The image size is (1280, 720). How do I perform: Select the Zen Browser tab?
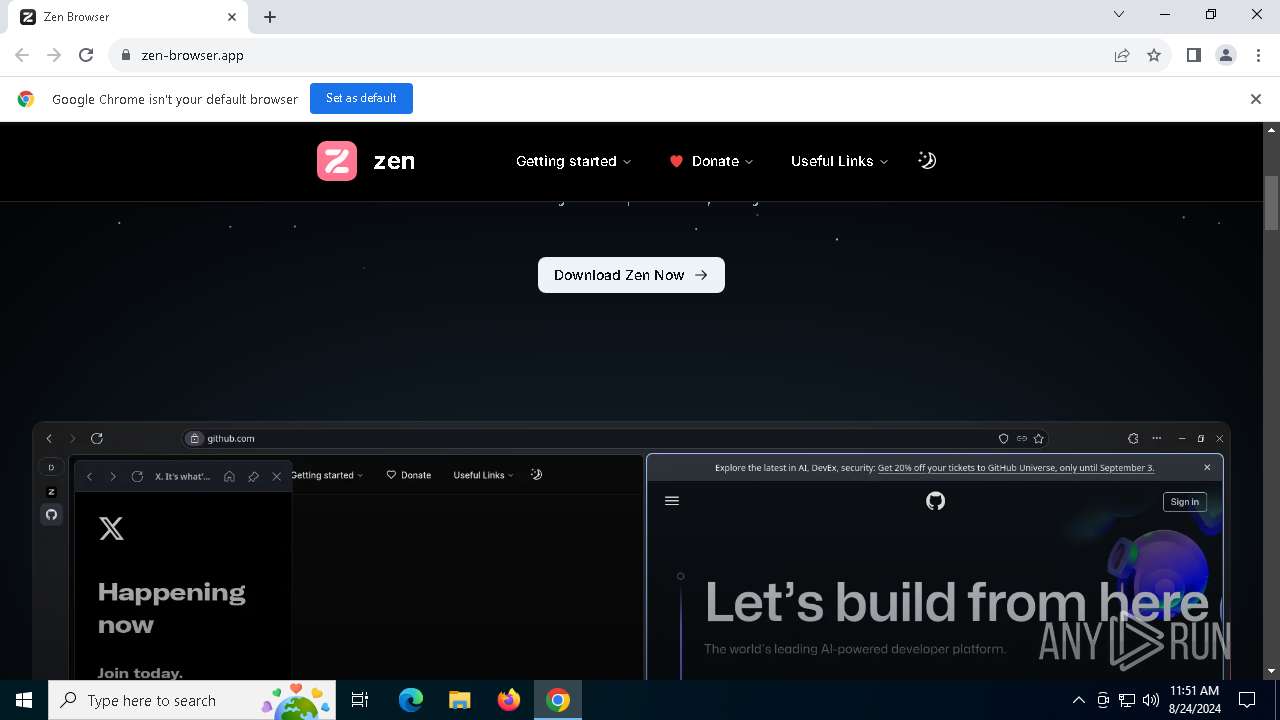(x=128, y=17)
